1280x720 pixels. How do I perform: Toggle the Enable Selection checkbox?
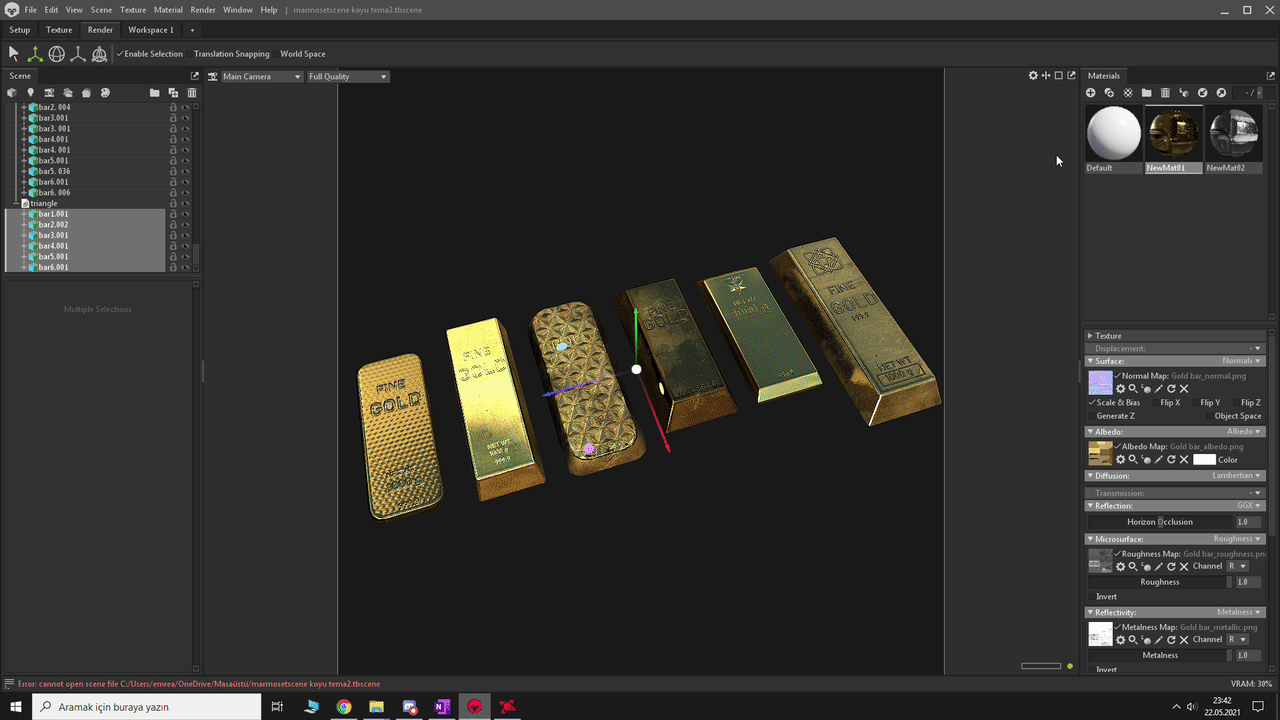click(x=120, y=54)
